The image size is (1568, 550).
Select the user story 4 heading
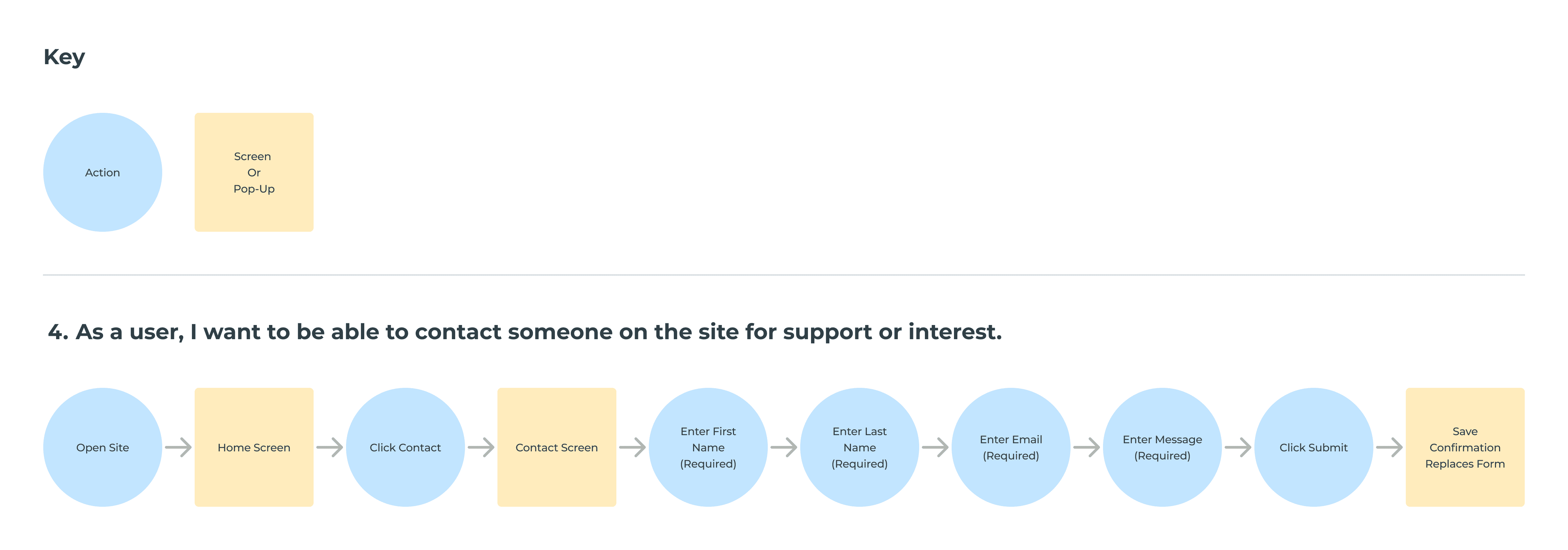click(525, 332)
